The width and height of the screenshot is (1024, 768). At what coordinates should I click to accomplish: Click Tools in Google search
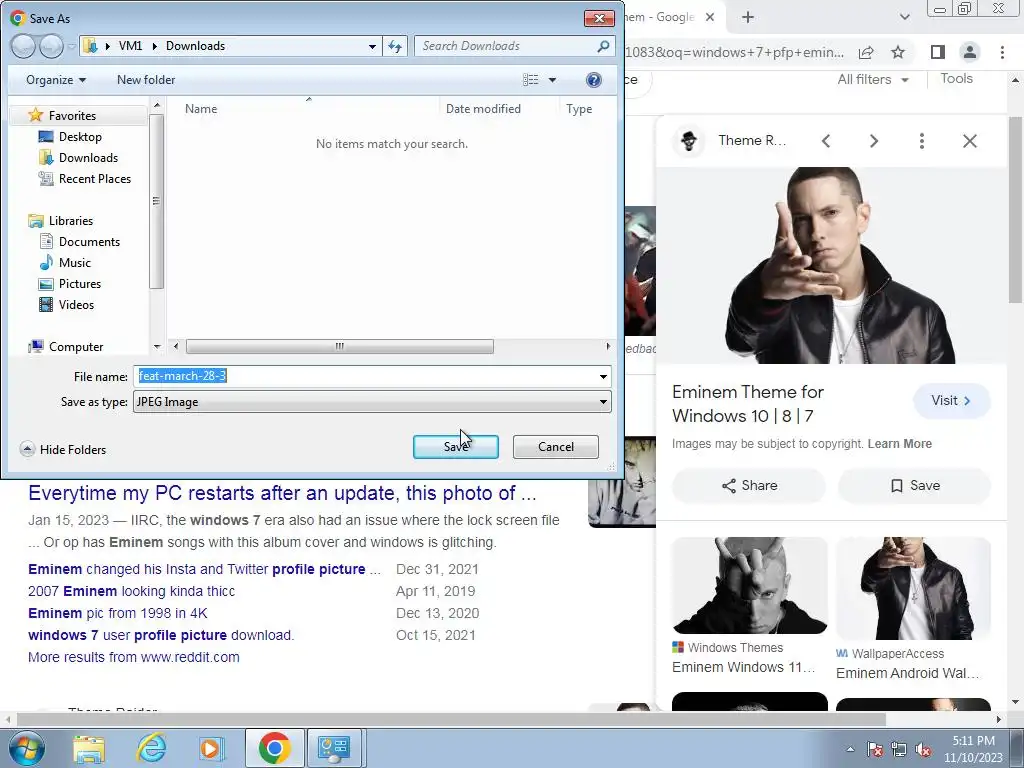956,78
